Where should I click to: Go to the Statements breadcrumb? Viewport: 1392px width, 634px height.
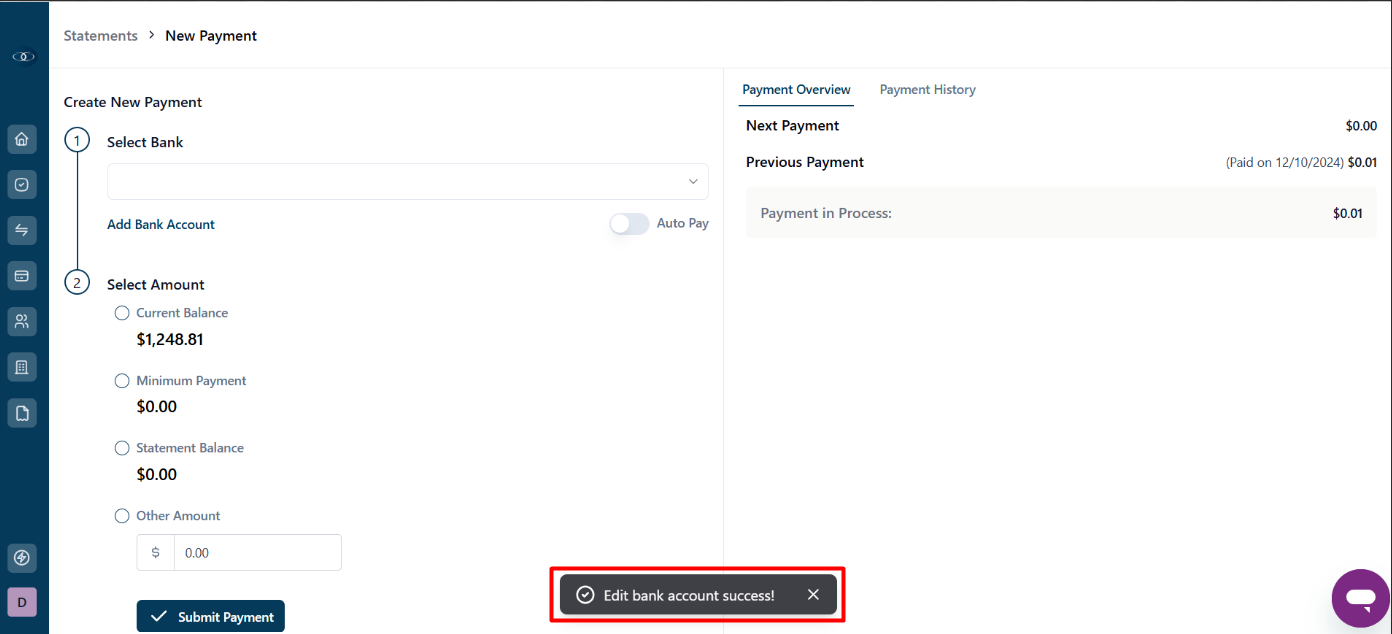[101, 36]
